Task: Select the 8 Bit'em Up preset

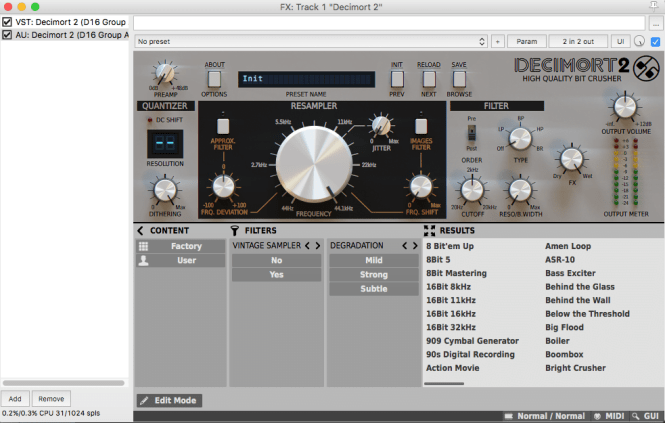Action: [x=450, y=246]
